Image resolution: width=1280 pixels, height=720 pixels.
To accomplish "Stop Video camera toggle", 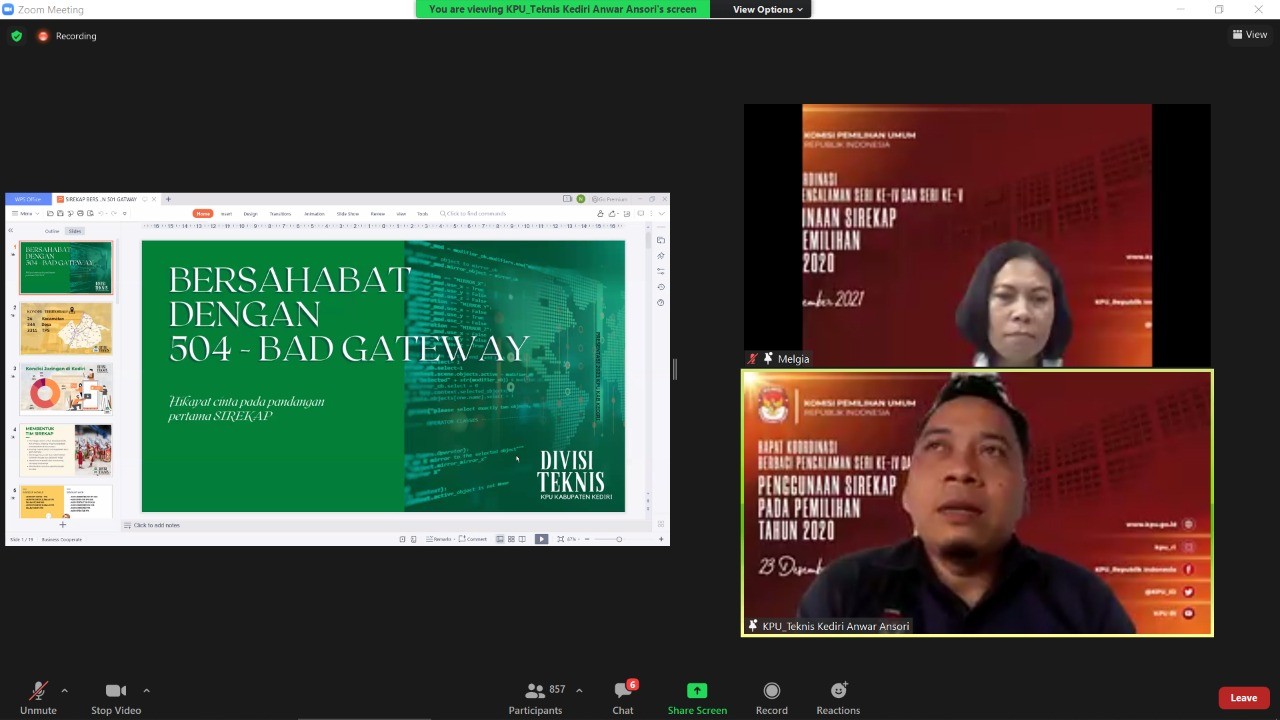I will coord(116,698).
